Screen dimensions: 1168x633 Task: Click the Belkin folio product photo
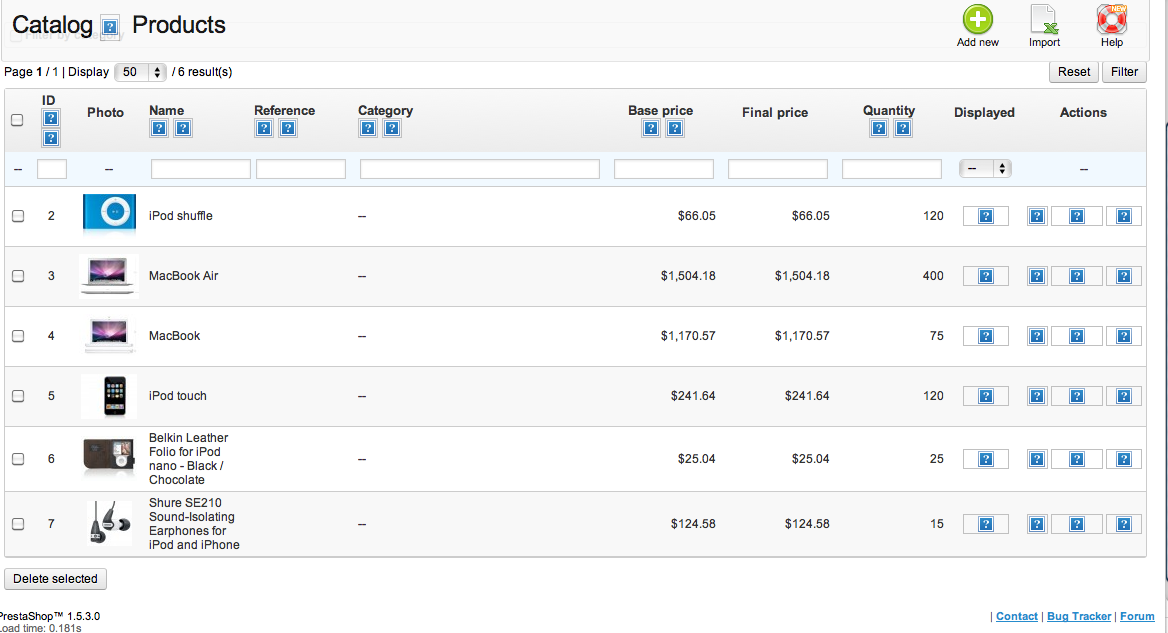click(109, 457)
